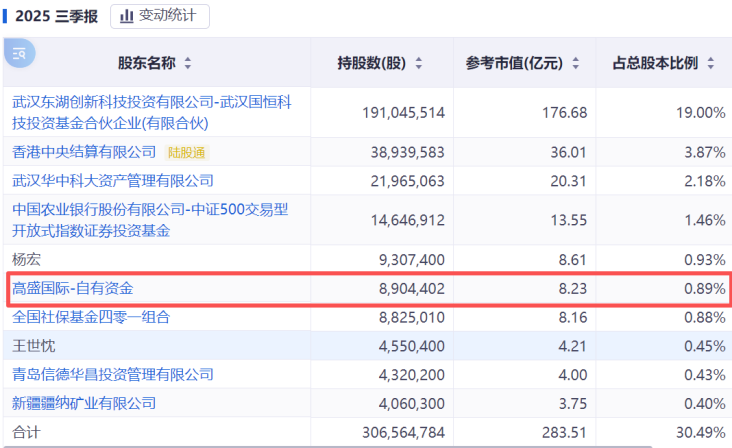Open 中国农业银行中证500 fund link

click(150, 220)
